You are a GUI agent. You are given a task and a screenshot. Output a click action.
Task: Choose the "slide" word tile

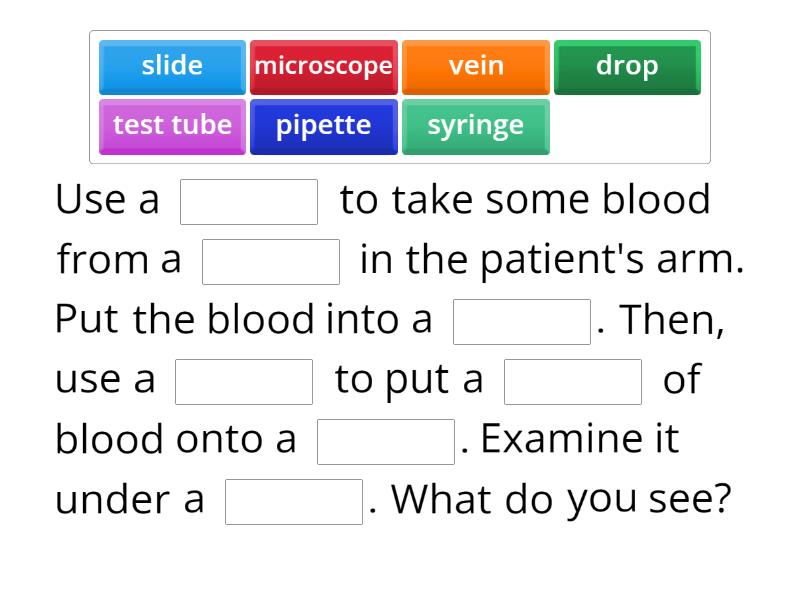tap(172, 66)
